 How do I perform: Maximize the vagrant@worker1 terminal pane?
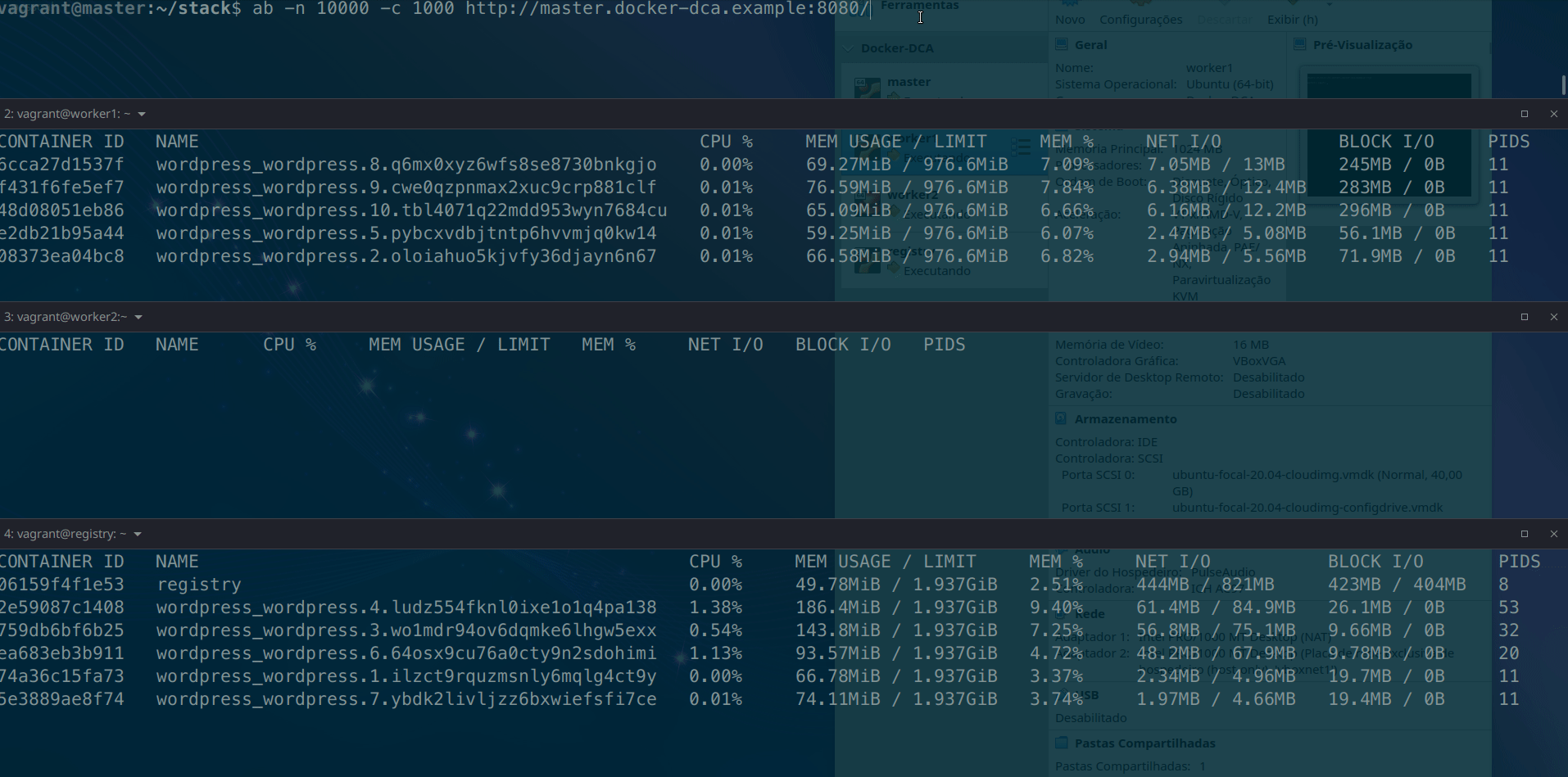[1524, 114]
